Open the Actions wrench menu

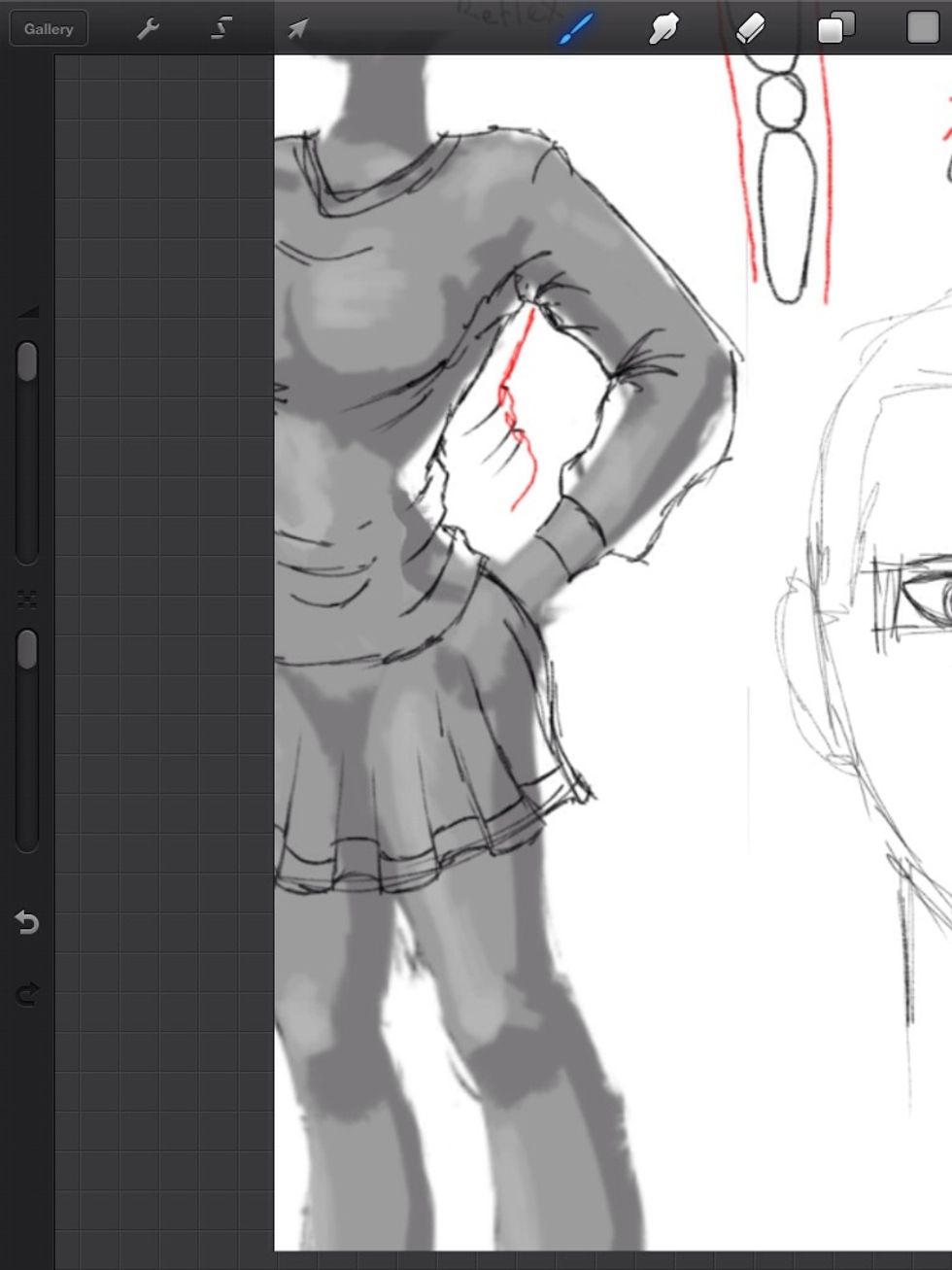coord(148,29)
